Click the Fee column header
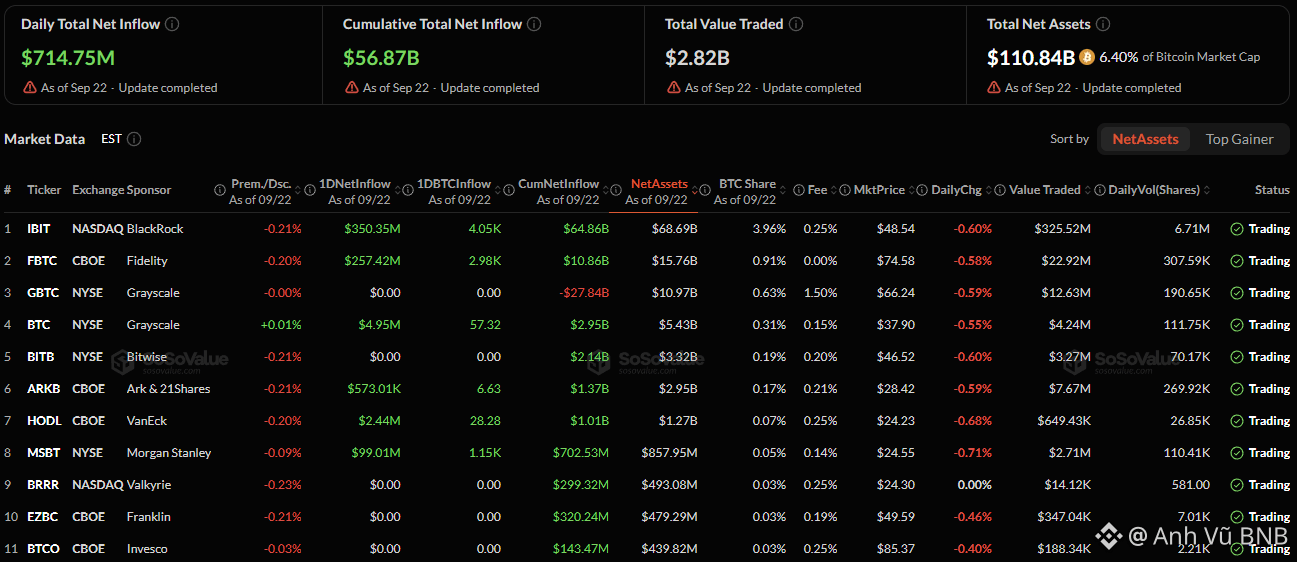Image resolution: width=1297 pixels, height=562 pixels. [817, 190]
